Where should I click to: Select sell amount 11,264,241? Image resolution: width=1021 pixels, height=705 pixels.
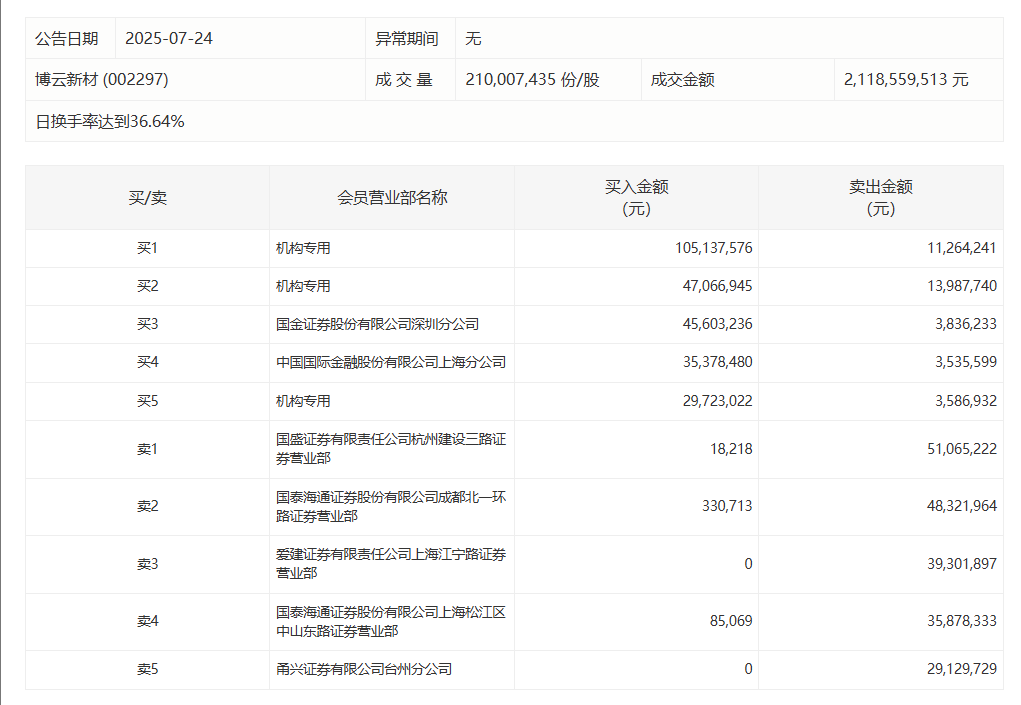point(962,248)
